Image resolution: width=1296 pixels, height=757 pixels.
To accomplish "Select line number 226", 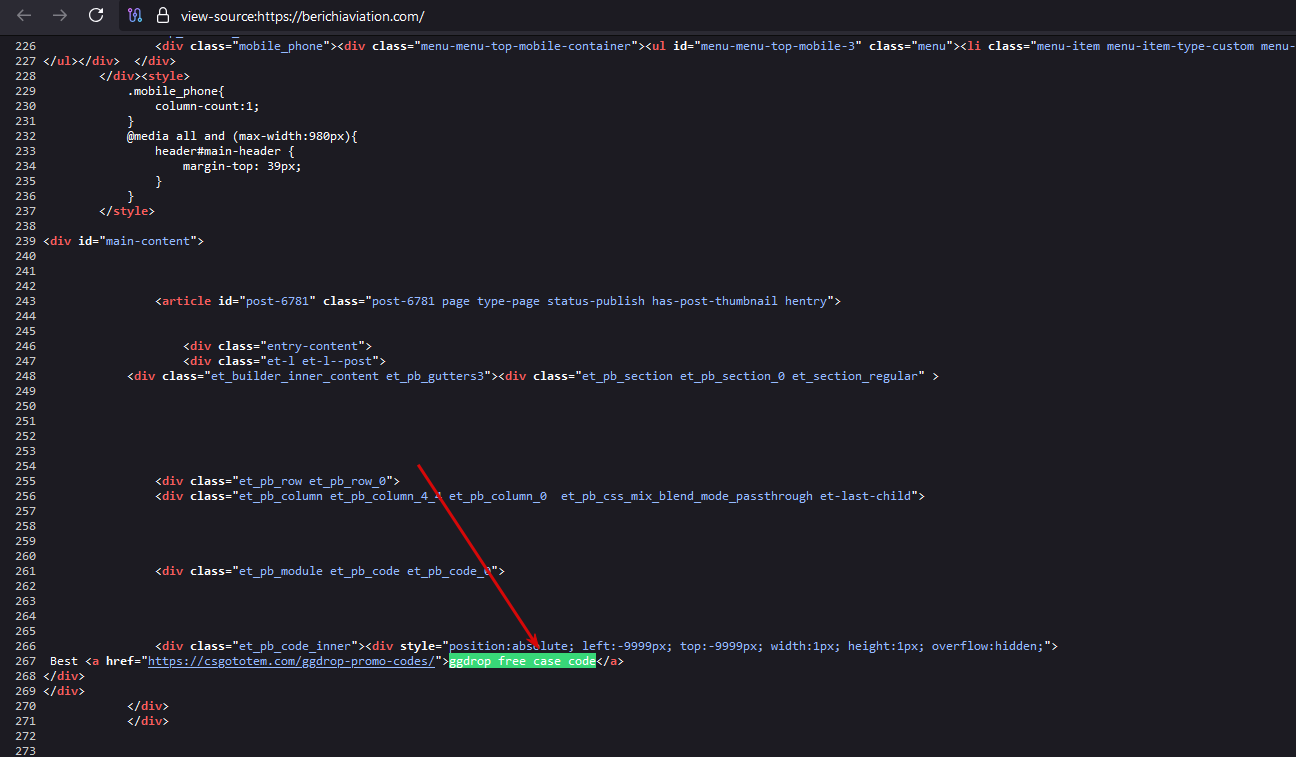I will [x=24, y=46].
